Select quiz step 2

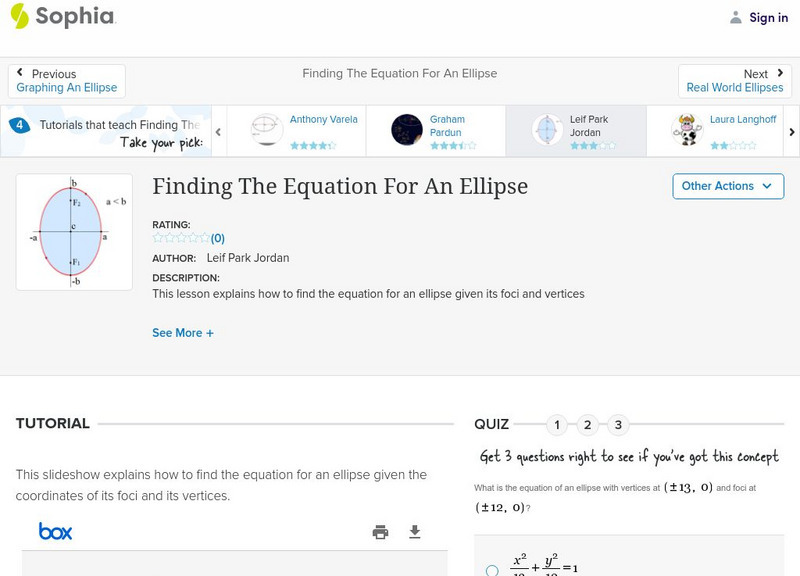(587, 424)
